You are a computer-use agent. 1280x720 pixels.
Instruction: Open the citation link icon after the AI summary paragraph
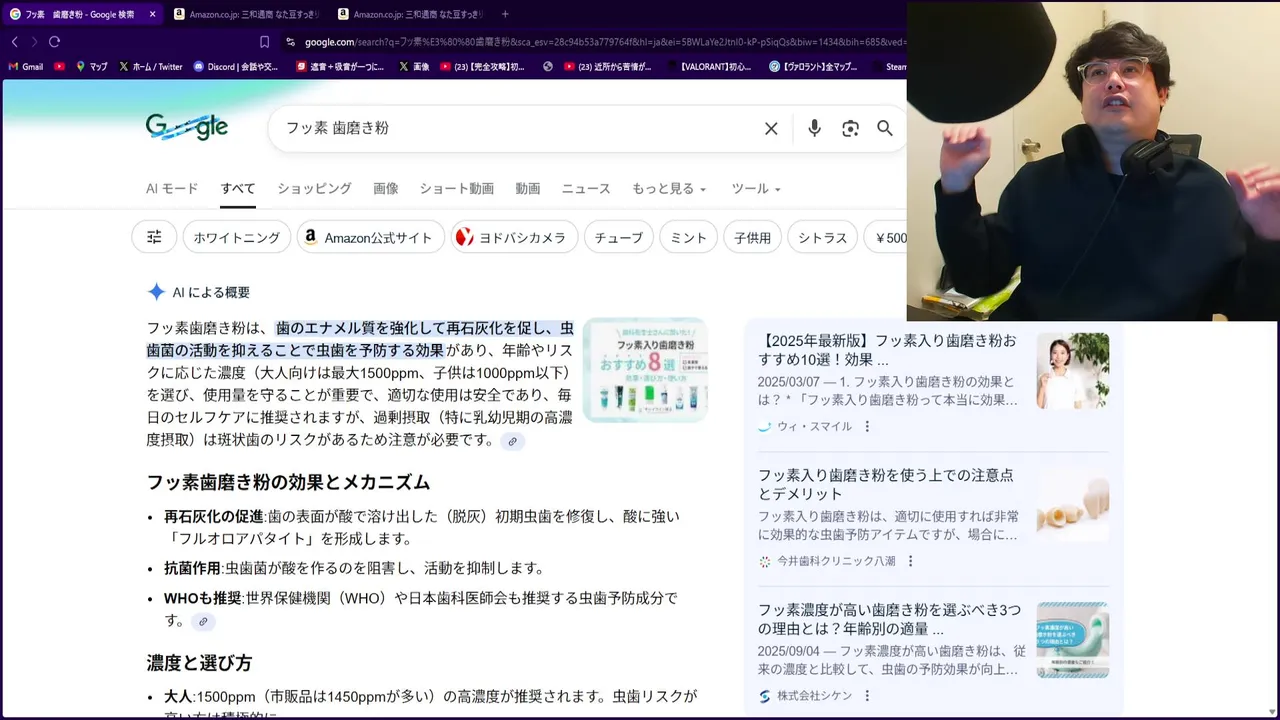[512, 441]
